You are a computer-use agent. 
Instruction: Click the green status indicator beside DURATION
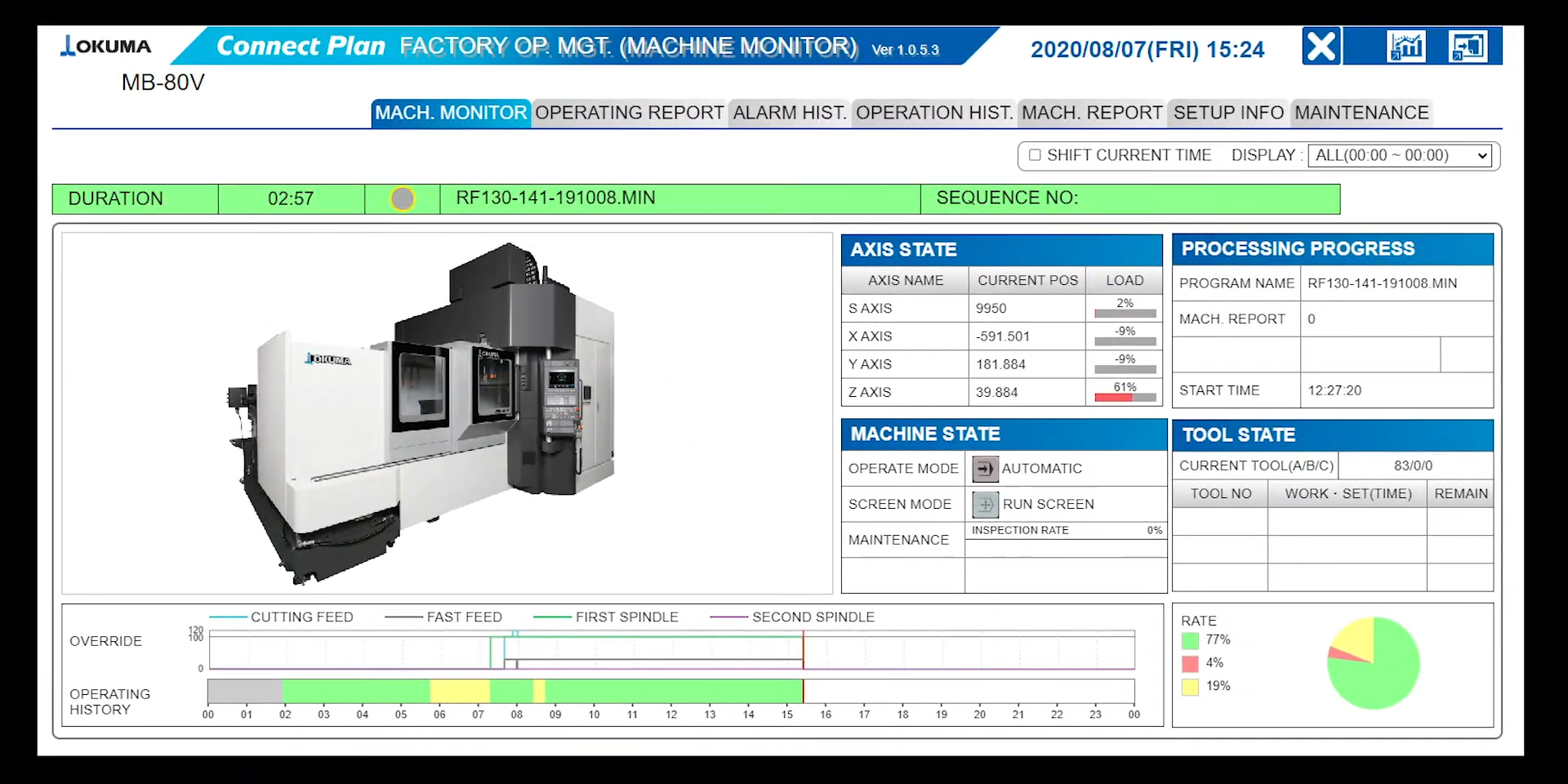401,198
